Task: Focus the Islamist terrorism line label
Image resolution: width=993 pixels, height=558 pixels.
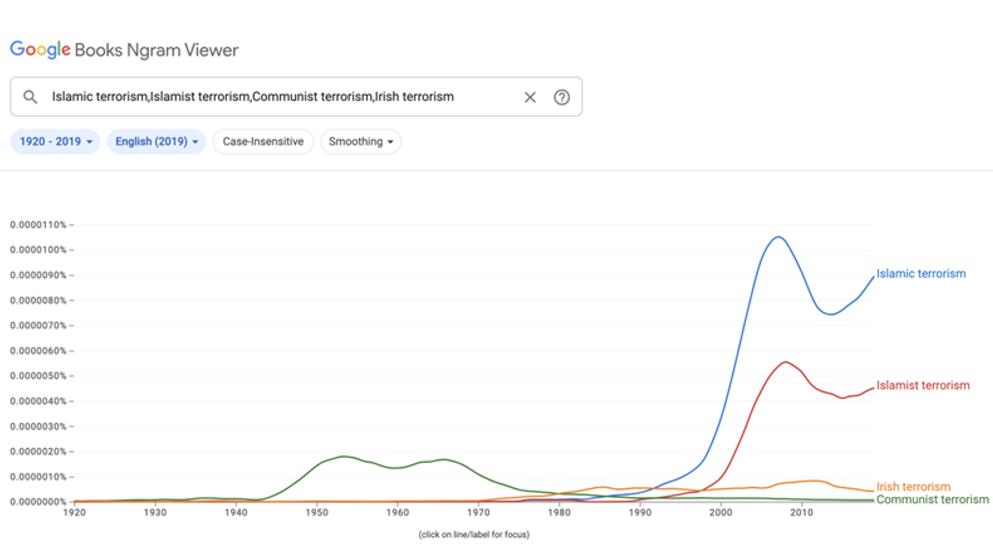Action: coord(923,385)
